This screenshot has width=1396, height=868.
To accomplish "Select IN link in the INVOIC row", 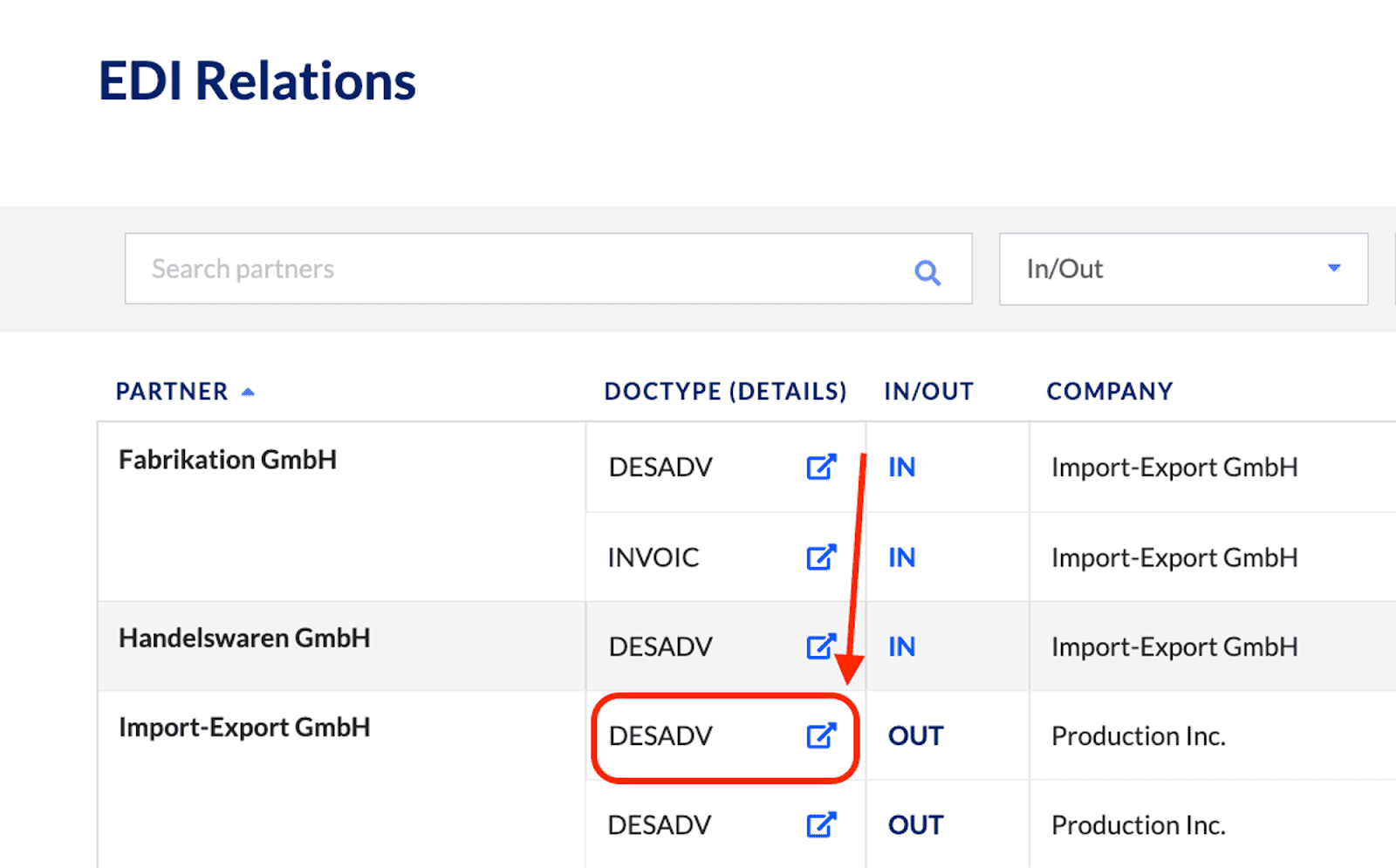I will [901, 557].
